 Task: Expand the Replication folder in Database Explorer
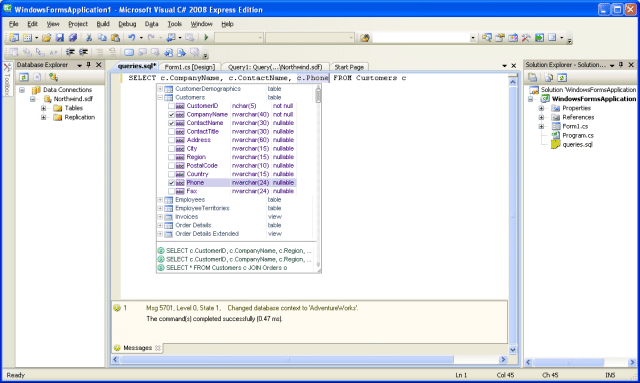pyautogui.click(x=43, y=118)
